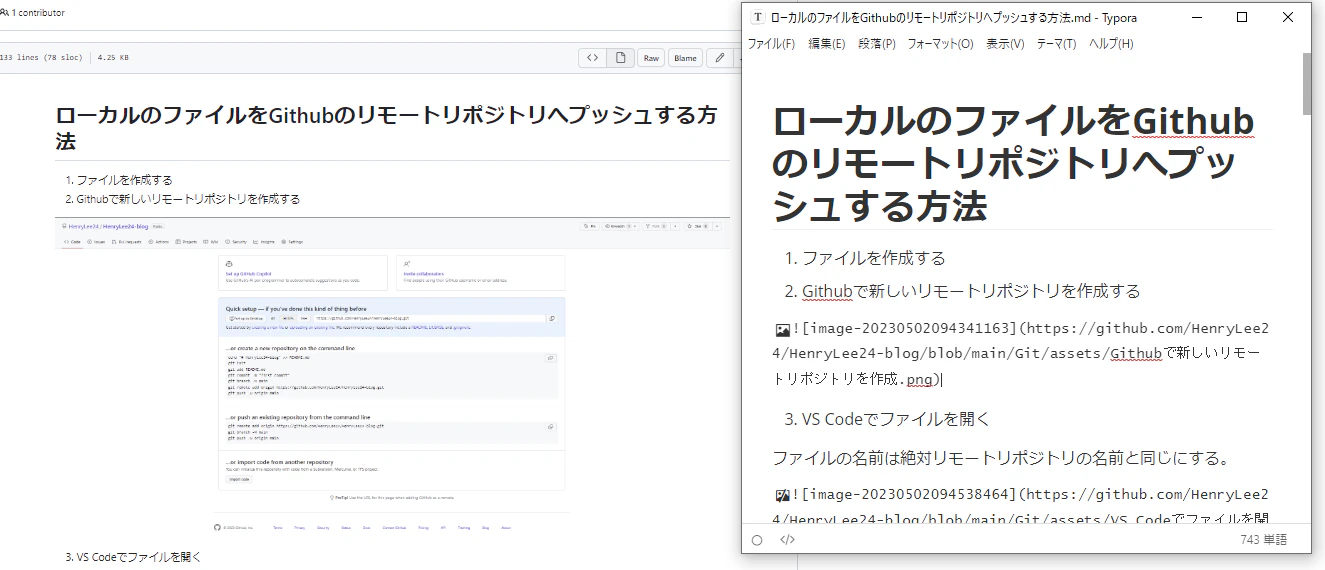Open Typora's 段落(P) menu
This screenshot has width=1325, height=570.
pos(877,44)
